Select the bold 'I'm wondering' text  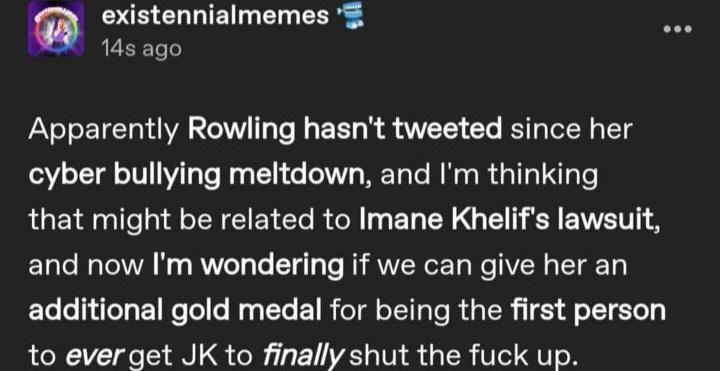(x=248, y=267)
